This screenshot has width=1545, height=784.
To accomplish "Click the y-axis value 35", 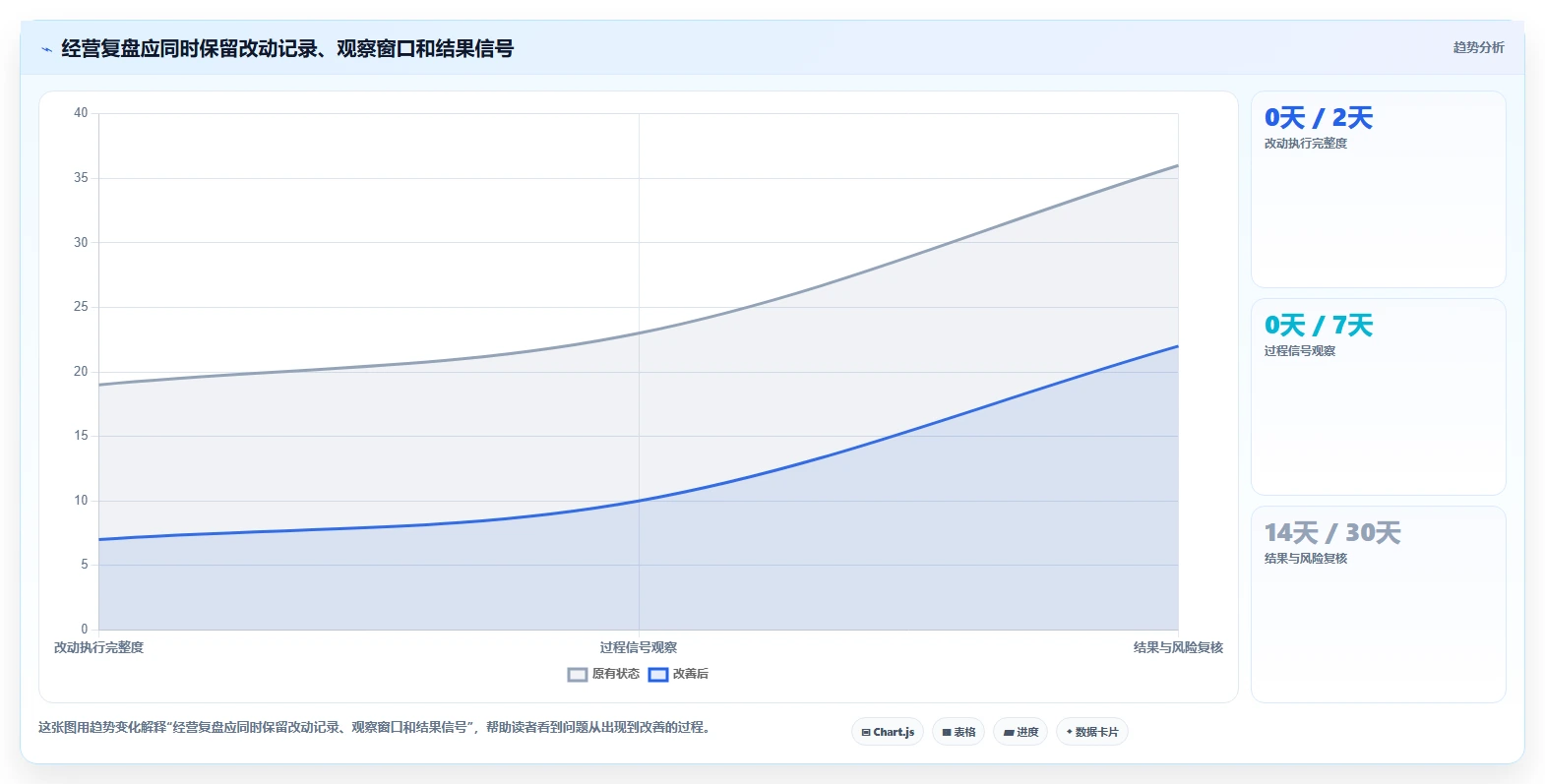I will [81, 178].
